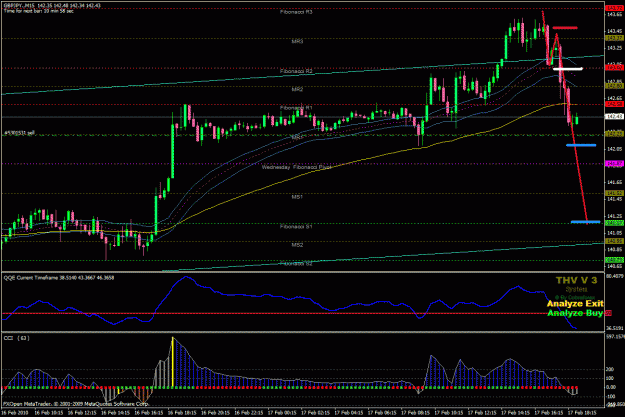The image size is (625, 417).
Task: Click the 141.05 price scale value
Action: (615, 233)
